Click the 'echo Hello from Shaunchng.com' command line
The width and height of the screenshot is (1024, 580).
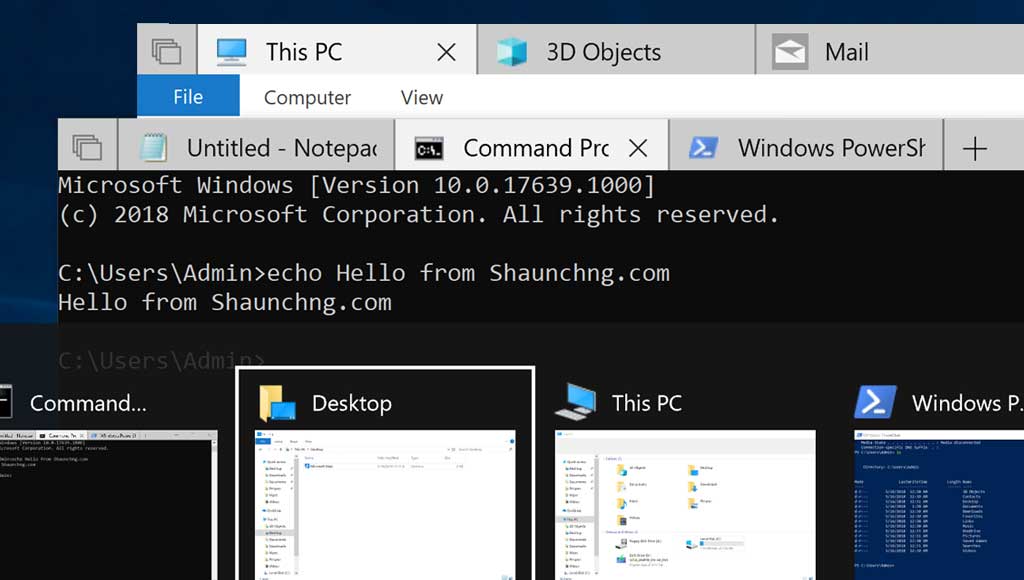pyautogui.click(x=364, y=273)
